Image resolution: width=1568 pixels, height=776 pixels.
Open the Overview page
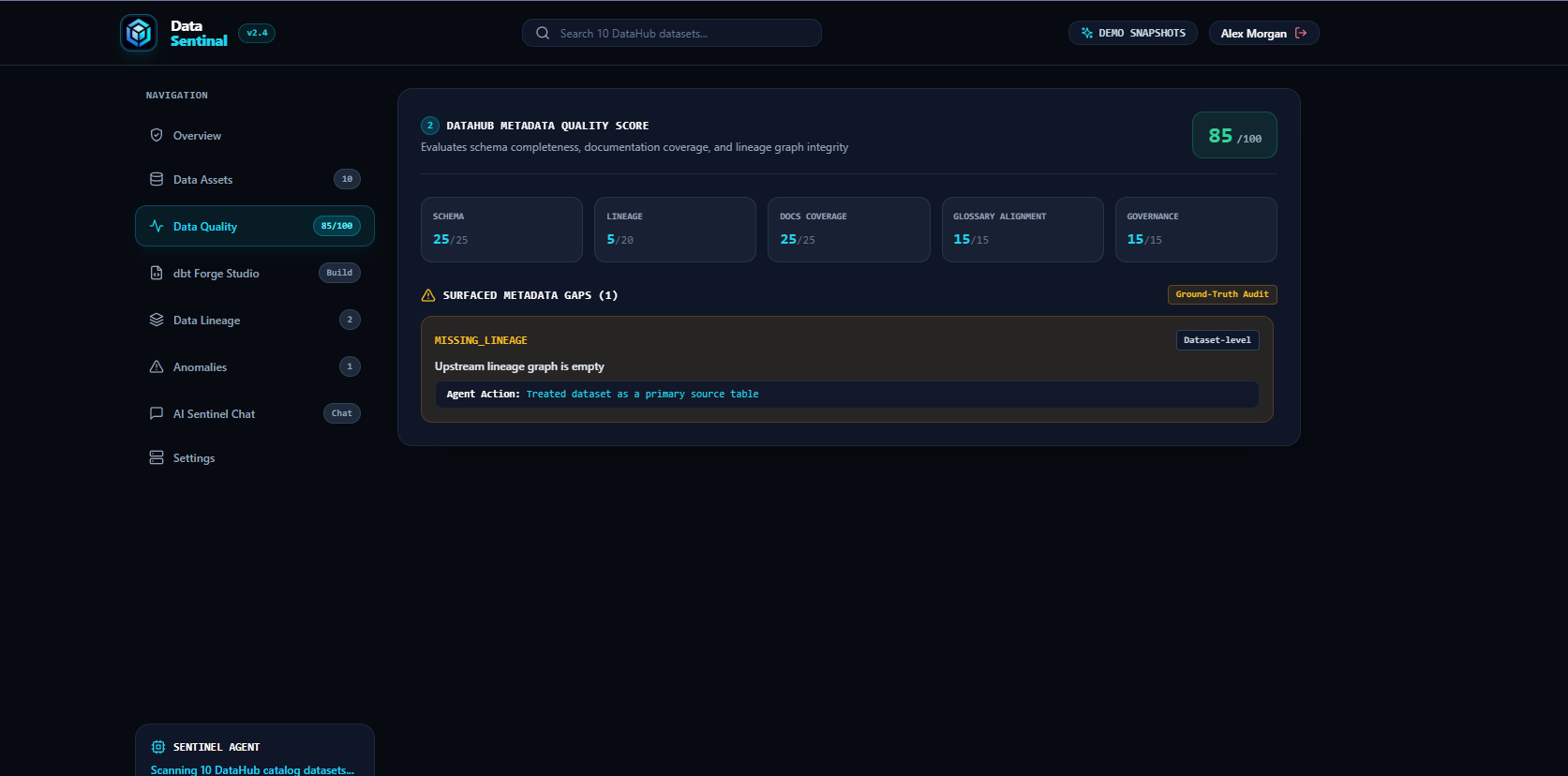click(x=255, y=135)
